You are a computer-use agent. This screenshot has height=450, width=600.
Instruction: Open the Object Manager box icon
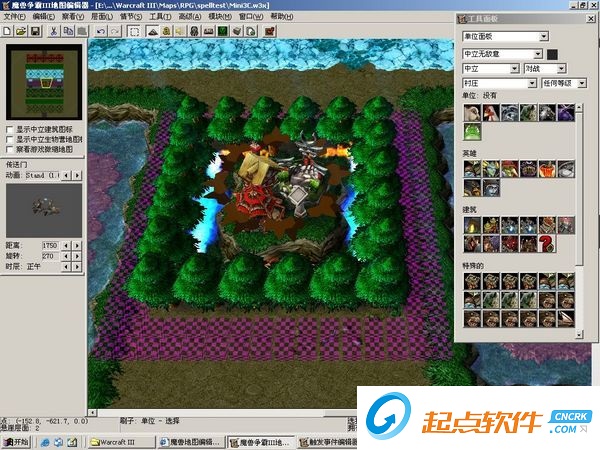click(x=236, y=31)
